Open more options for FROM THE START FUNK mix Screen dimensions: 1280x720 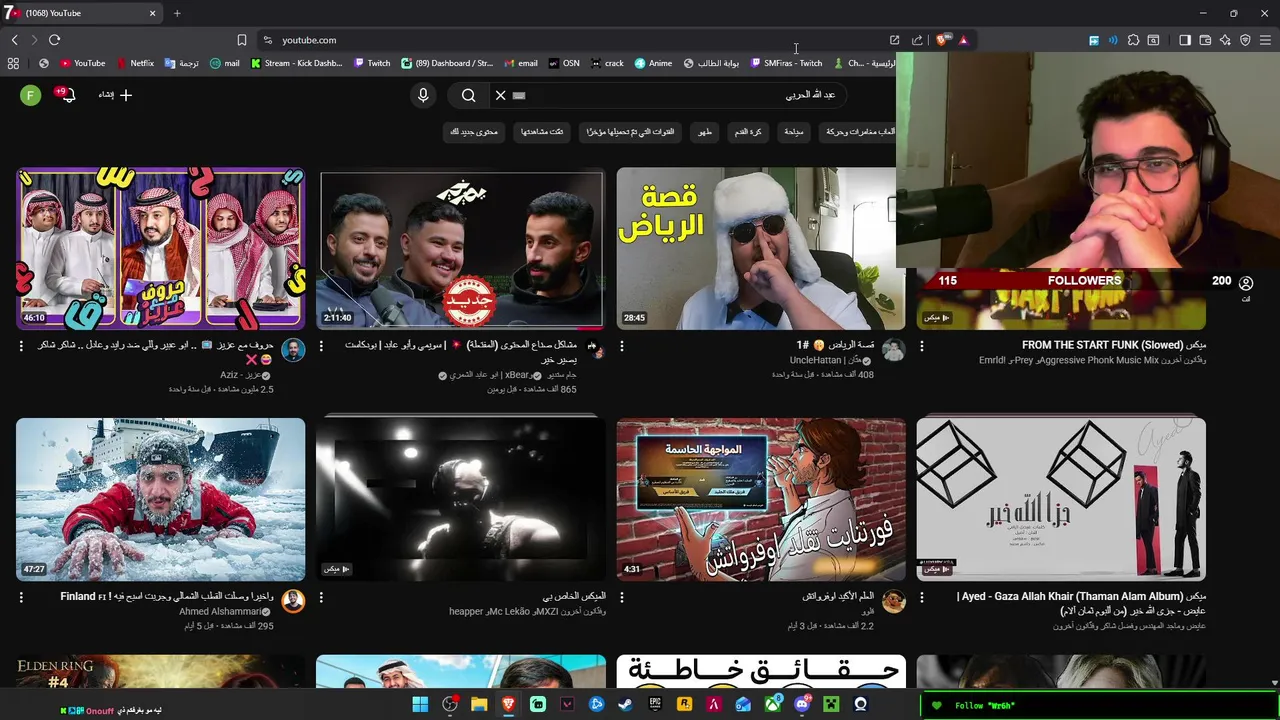click(x=922, y=346)
